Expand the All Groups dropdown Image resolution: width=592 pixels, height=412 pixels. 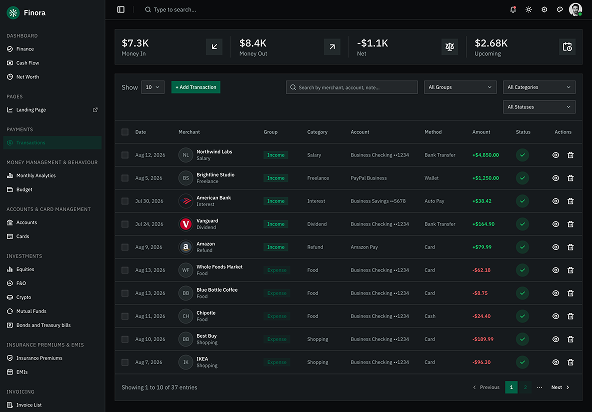(x=460, y=87)
